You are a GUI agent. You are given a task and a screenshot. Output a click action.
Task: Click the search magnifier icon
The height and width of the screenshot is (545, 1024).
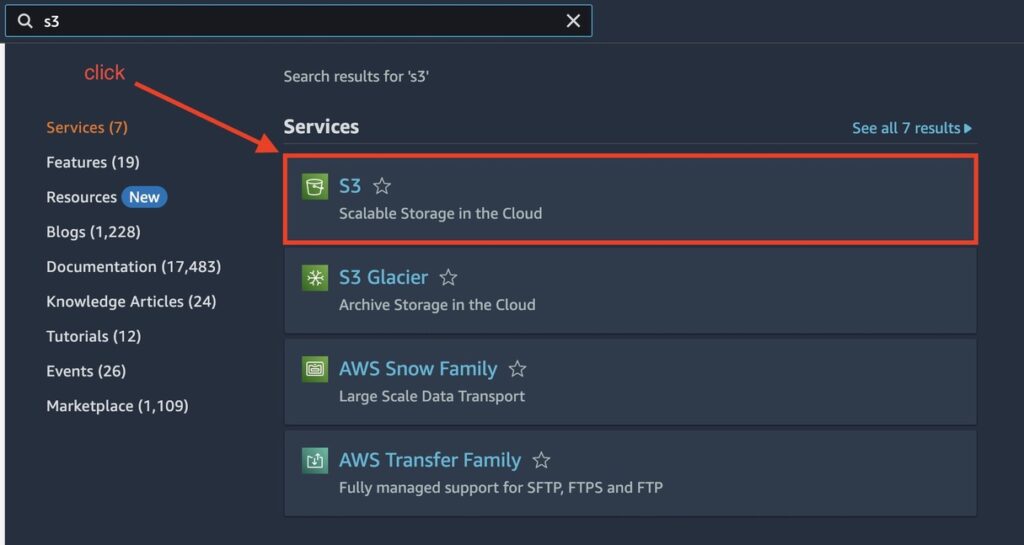coord(25,21)
